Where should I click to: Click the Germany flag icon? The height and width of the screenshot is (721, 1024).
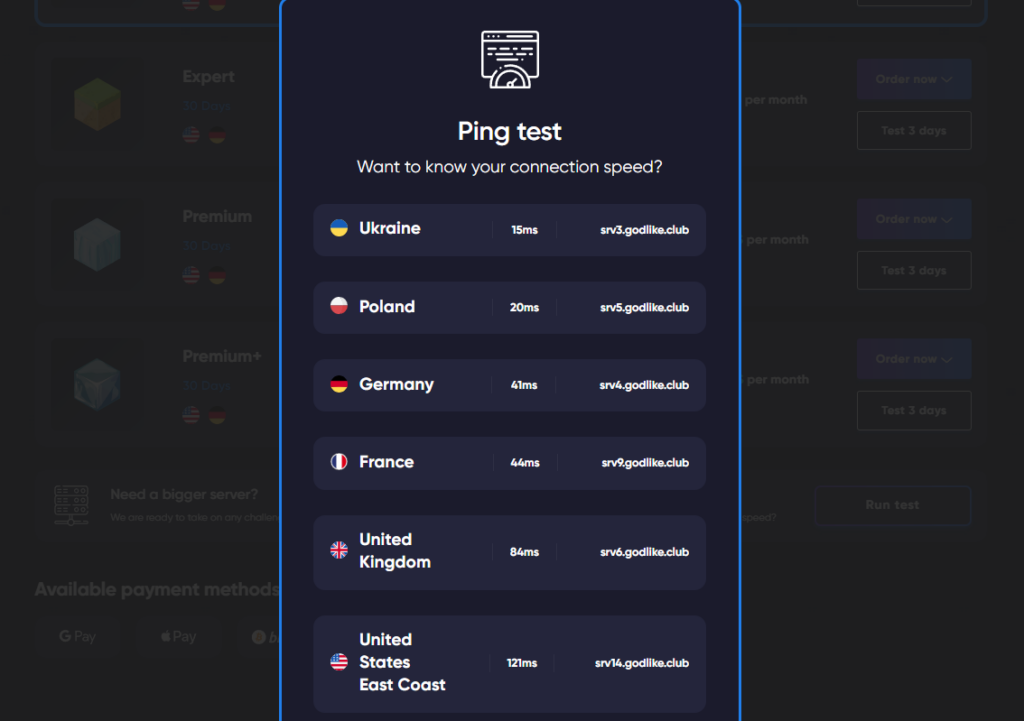pos(339,384)
